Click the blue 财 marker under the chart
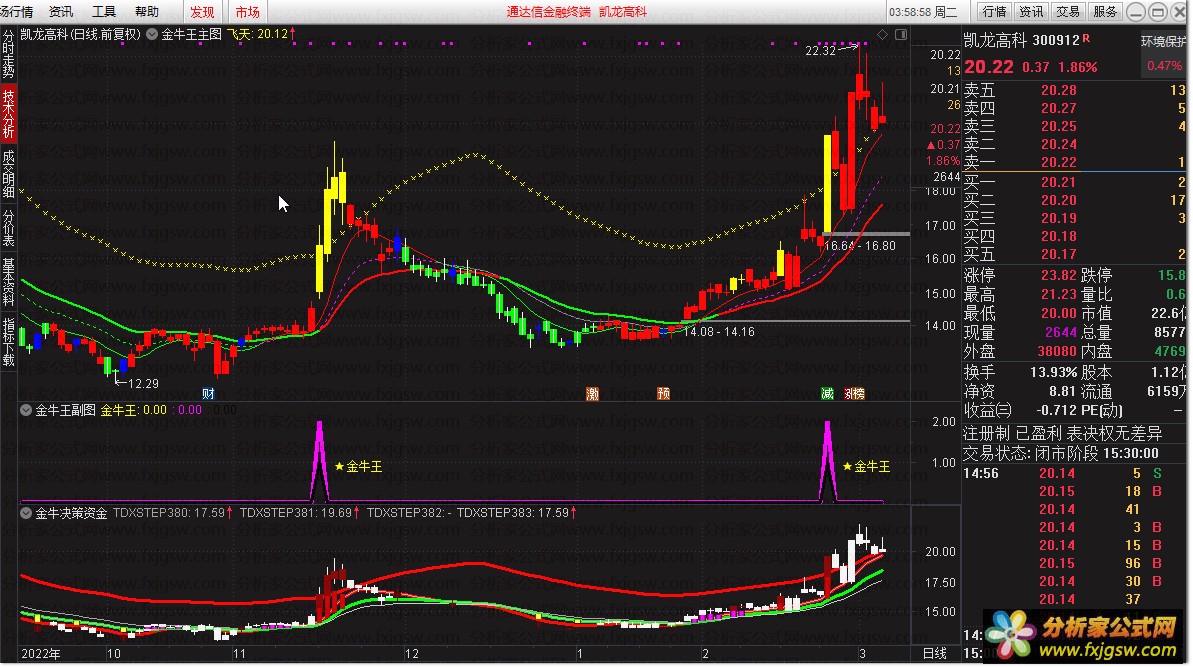This screenshot has width=1193, height=667. (208, 394)
